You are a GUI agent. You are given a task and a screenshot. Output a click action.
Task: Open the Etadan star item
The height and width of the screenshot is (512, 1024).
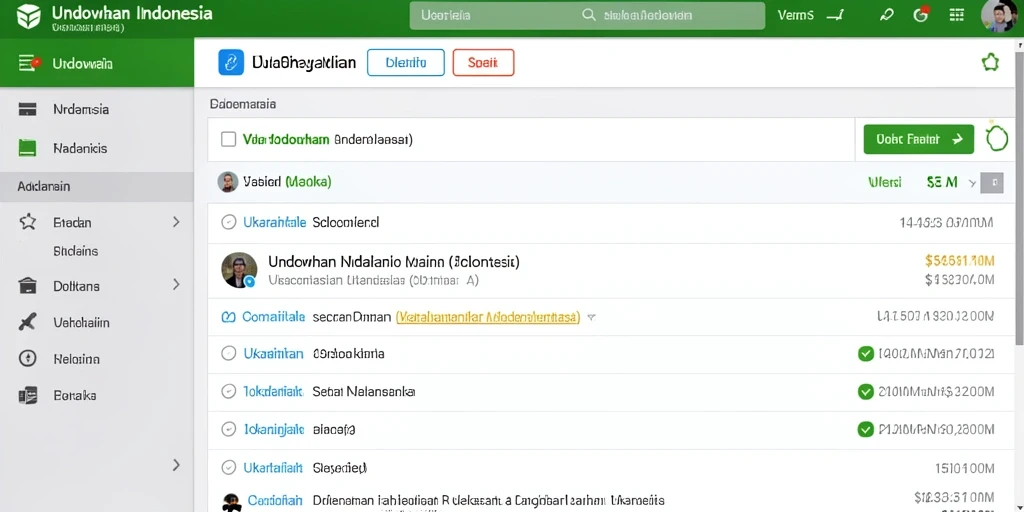tap(27, 222)
